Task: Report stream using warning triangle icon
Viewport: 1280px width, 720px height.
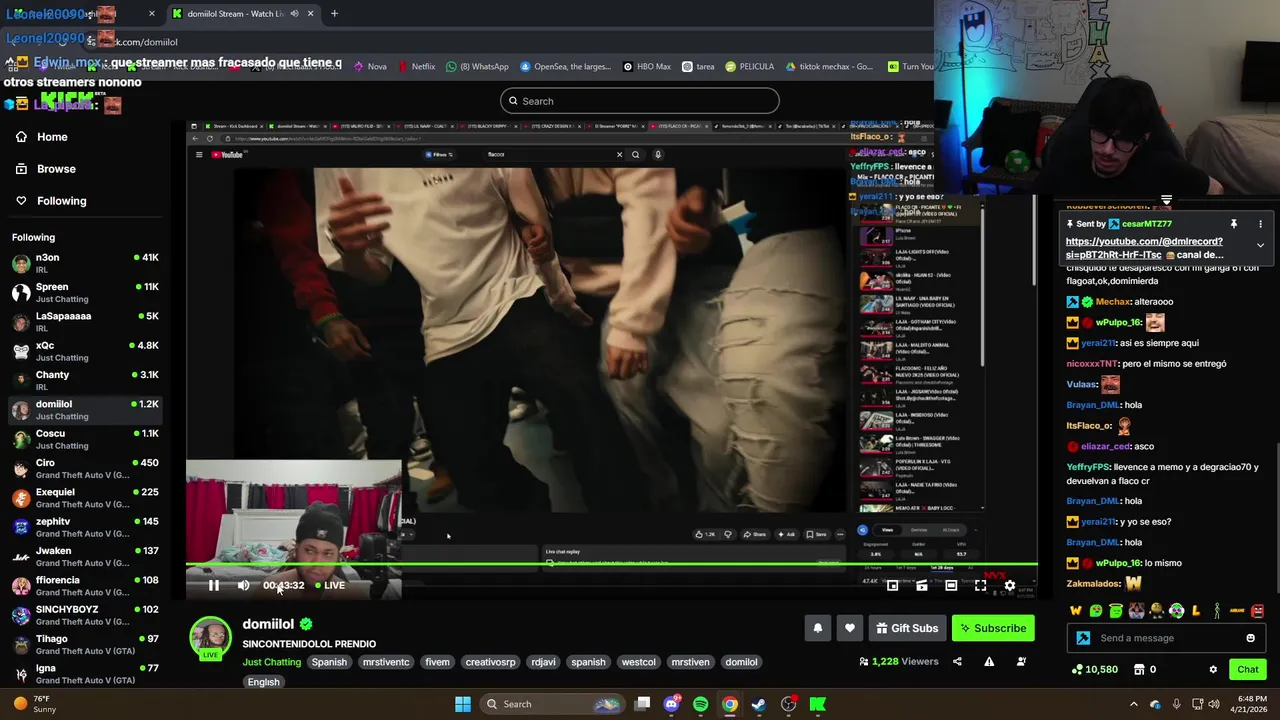Action: [x=989, y=661]
